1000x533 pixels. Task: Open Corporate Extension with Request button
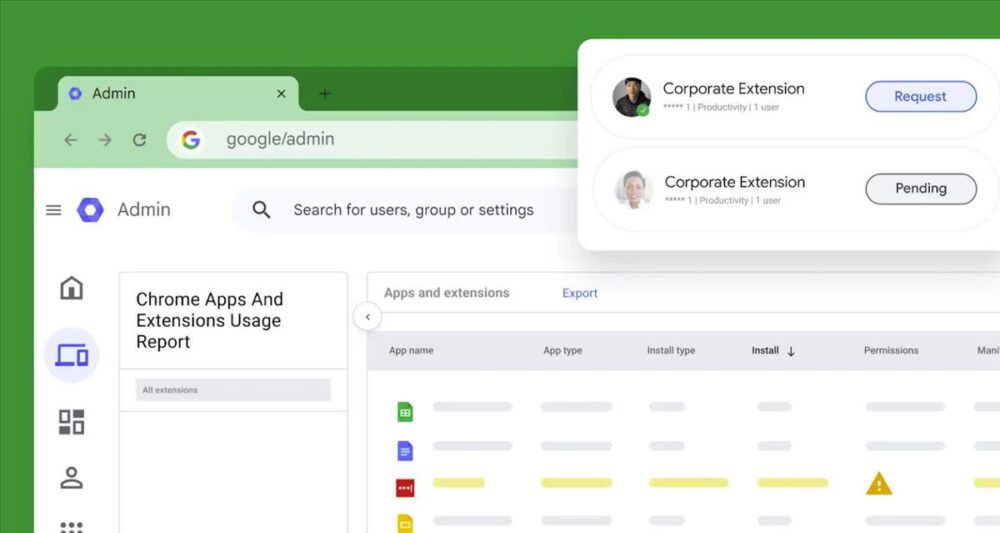[733, 89]
